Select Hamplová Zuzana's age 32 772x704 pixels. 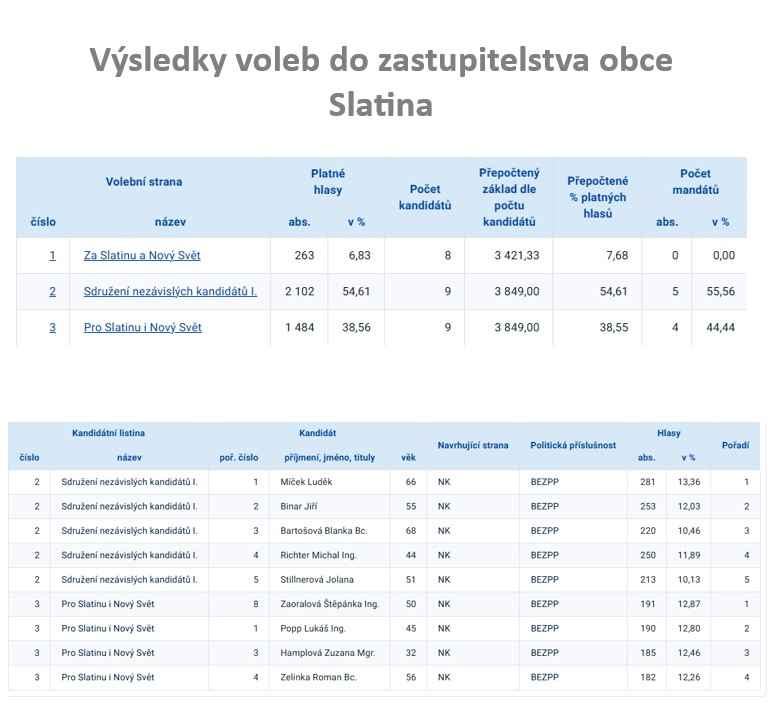pos(411,653)
